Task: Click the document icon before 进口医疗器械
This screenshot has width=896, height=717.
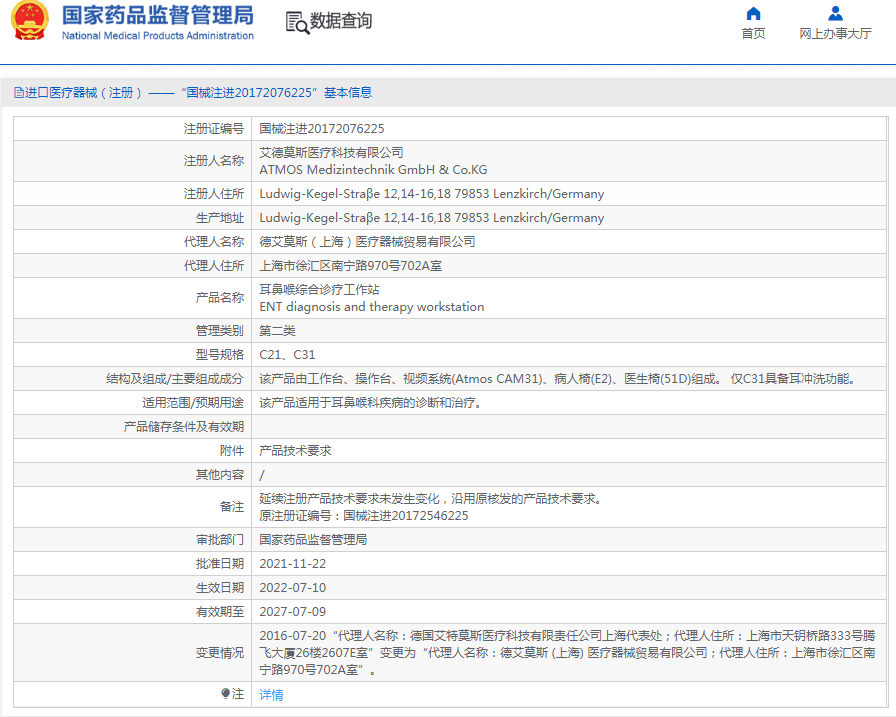Action: (18, 93)
